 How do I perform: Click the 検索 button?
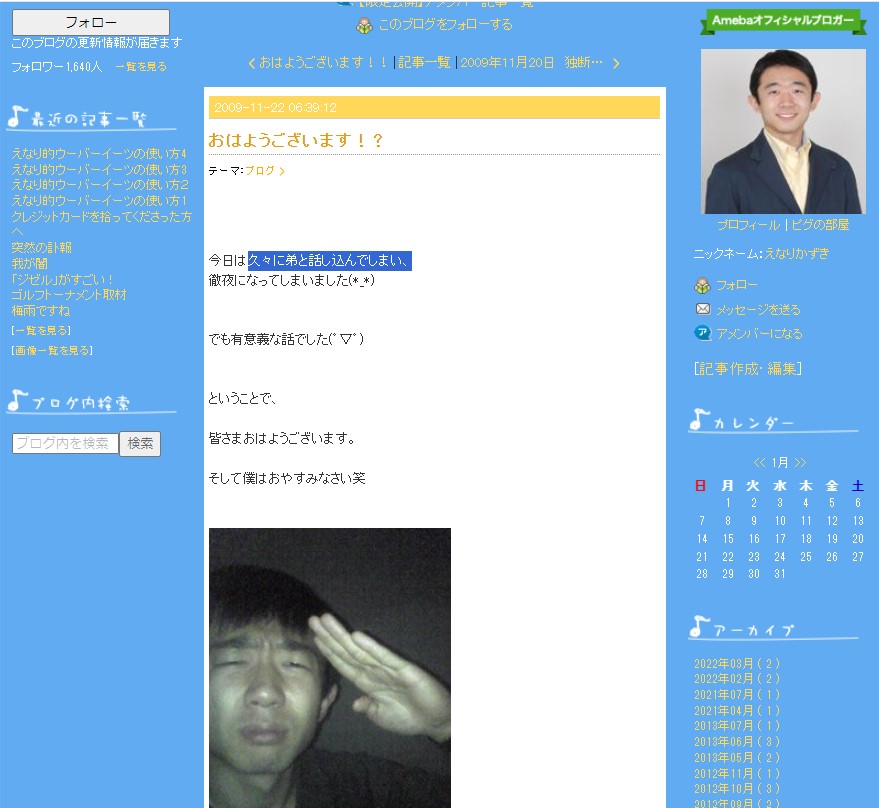click(140, 444)
